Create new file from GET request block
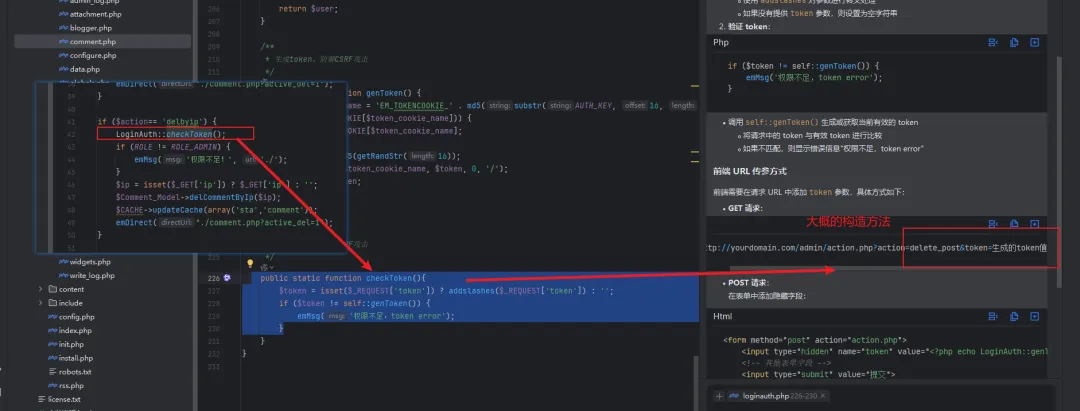 (x=1035, y=224)
